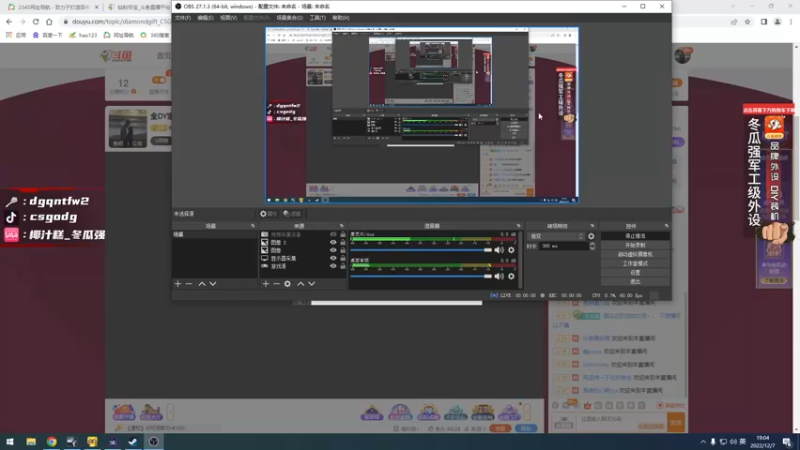Lock the 图像 source
This screenshot has height=450, width=800.
pyautogui.click(x=343, y=250)
